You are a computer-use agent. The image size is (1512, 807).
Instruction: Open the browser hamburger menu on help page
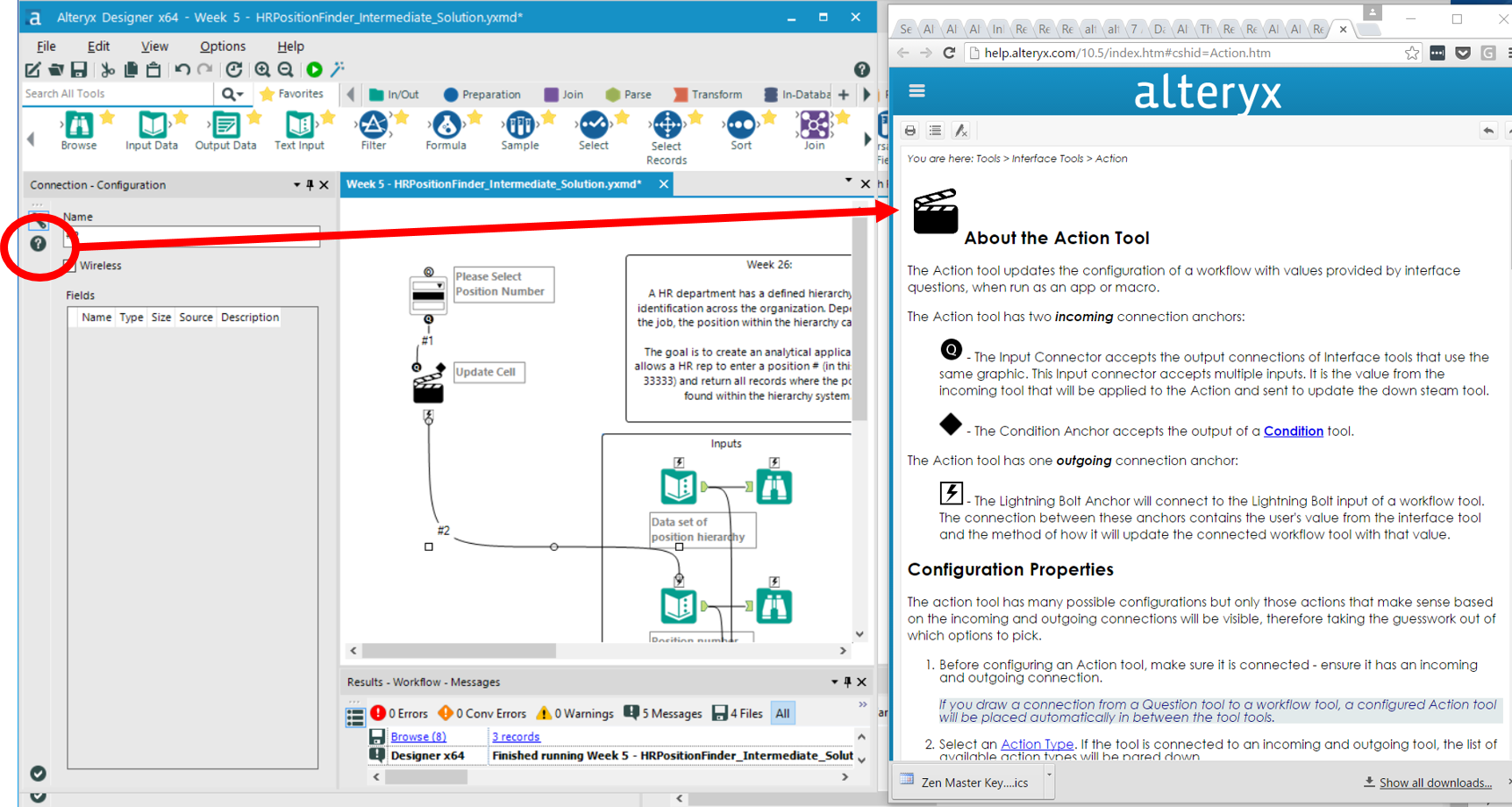coord(917,91)
